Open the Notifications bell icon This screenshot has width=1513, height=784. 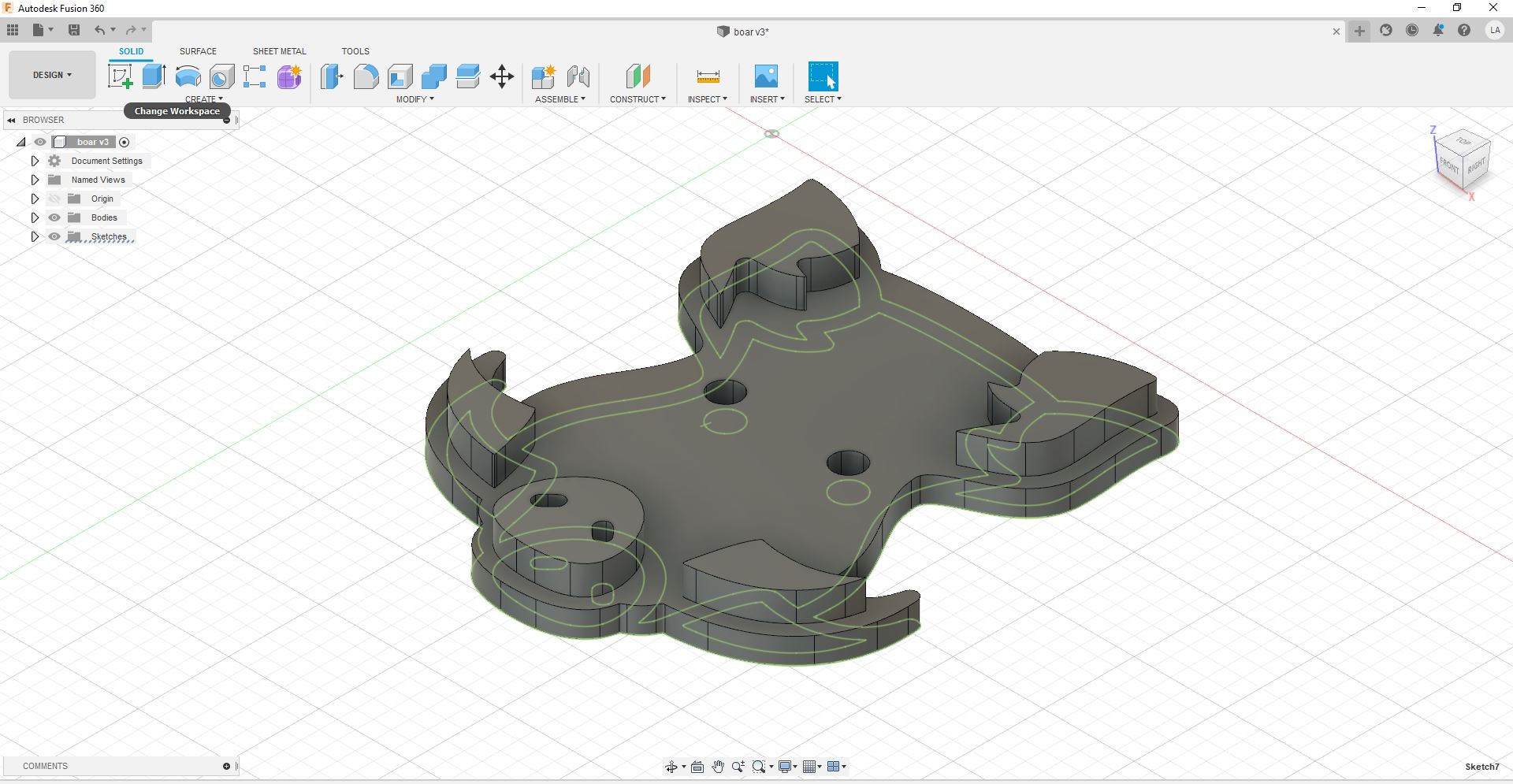click(x=1438, y=31)
